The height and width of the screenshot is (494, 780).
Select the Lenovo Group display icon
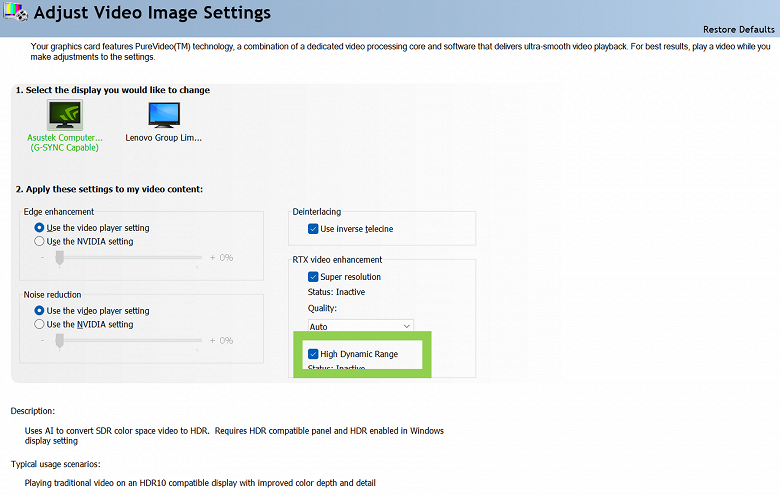pos(164,115)
